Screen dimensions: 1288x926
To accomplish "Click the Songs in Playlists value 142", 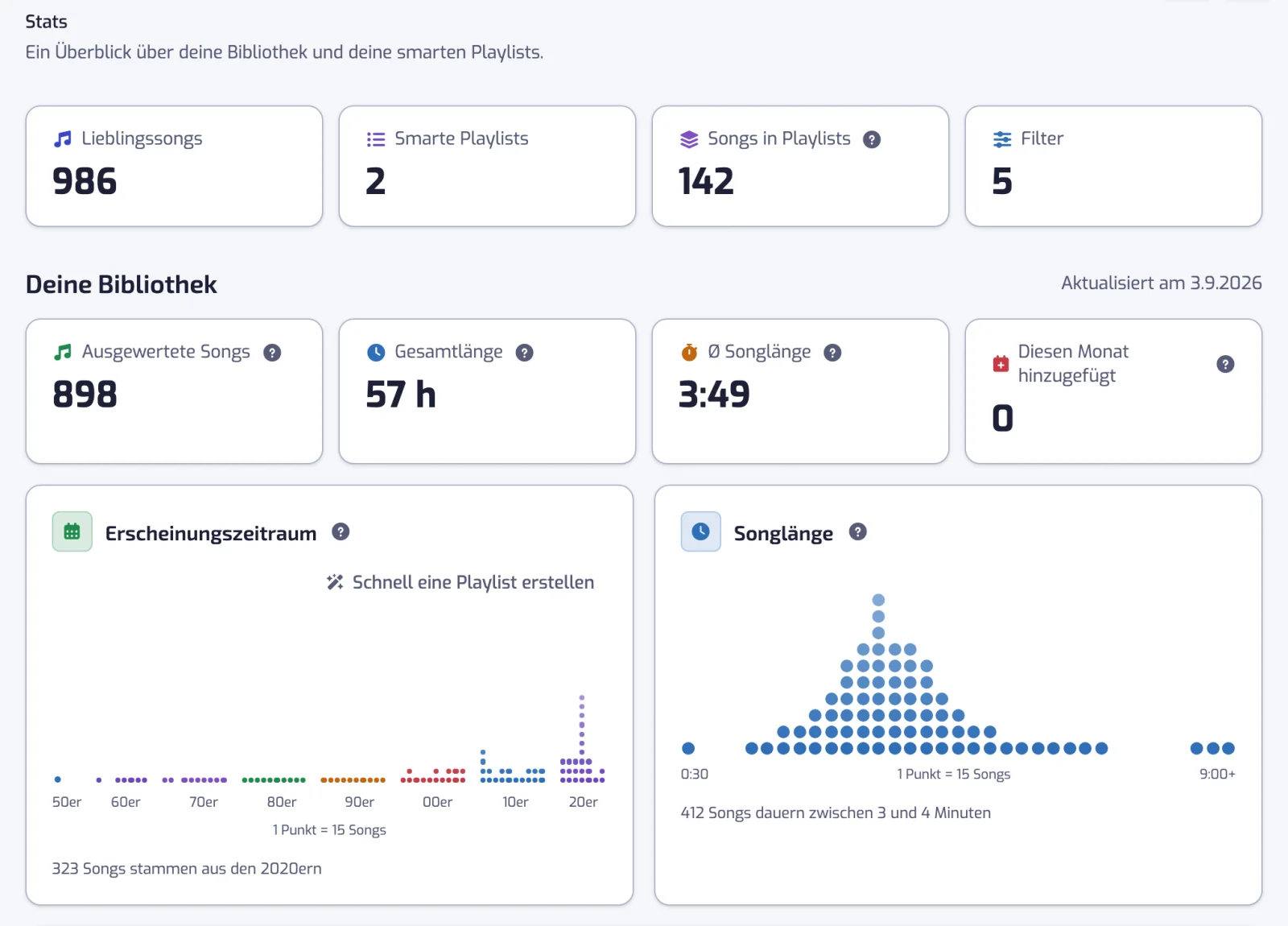I will (706, 181).
